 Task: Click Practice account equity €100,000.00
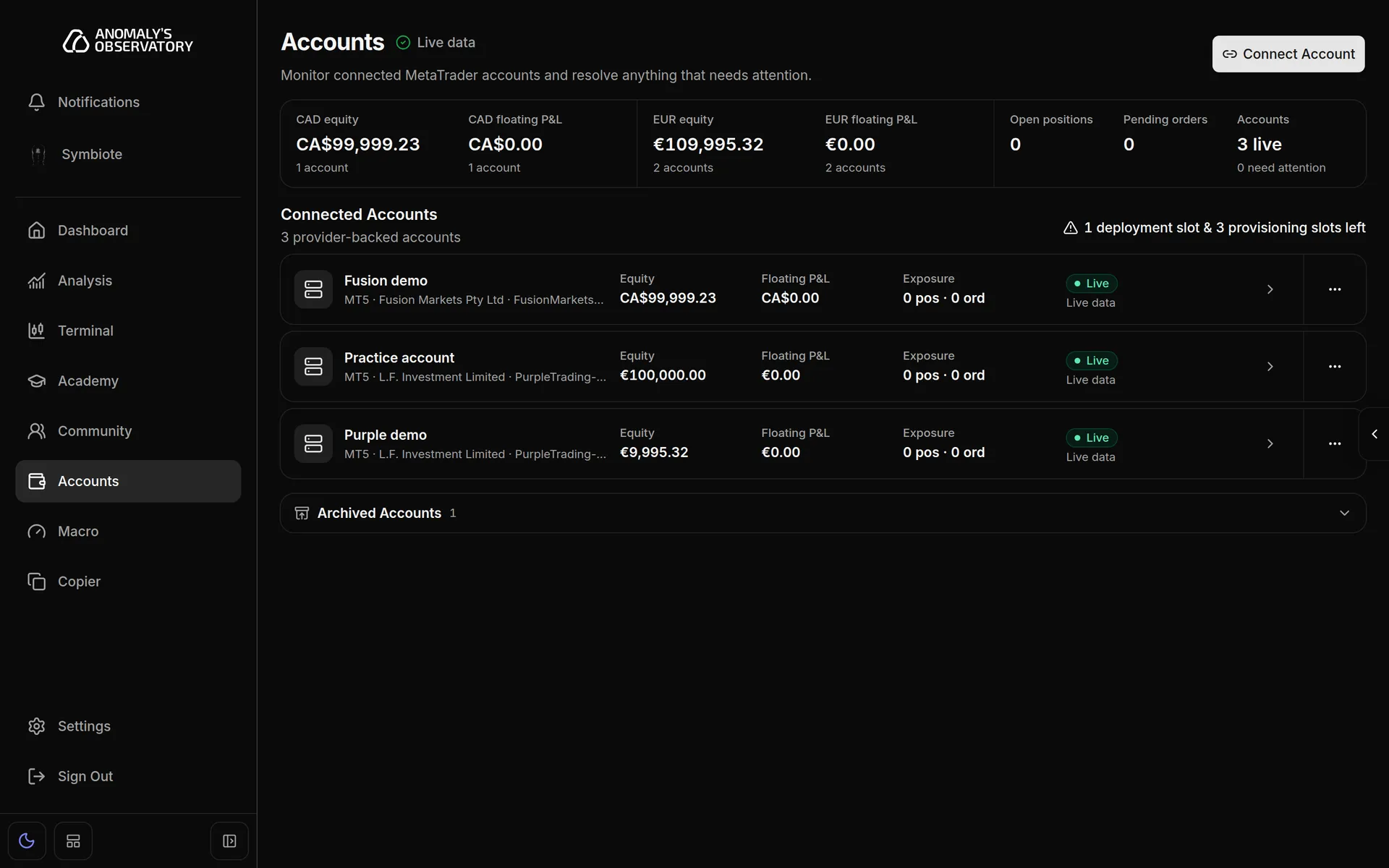(663, 375)
